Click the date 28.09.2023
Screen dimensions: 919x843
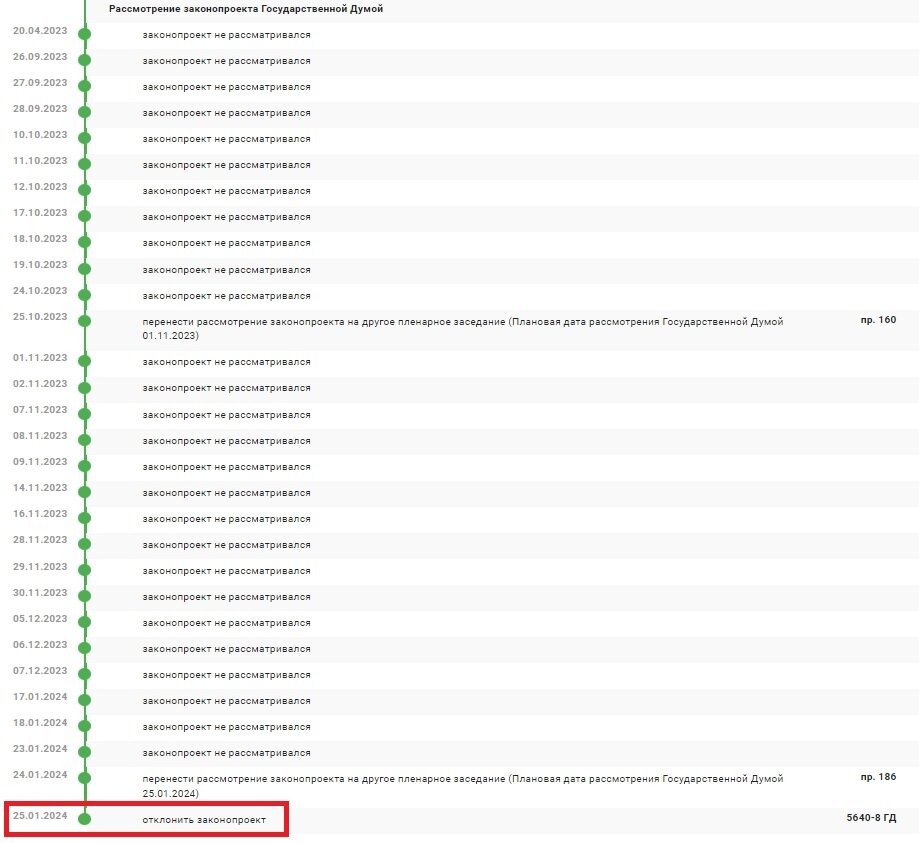tap(40, 108)
